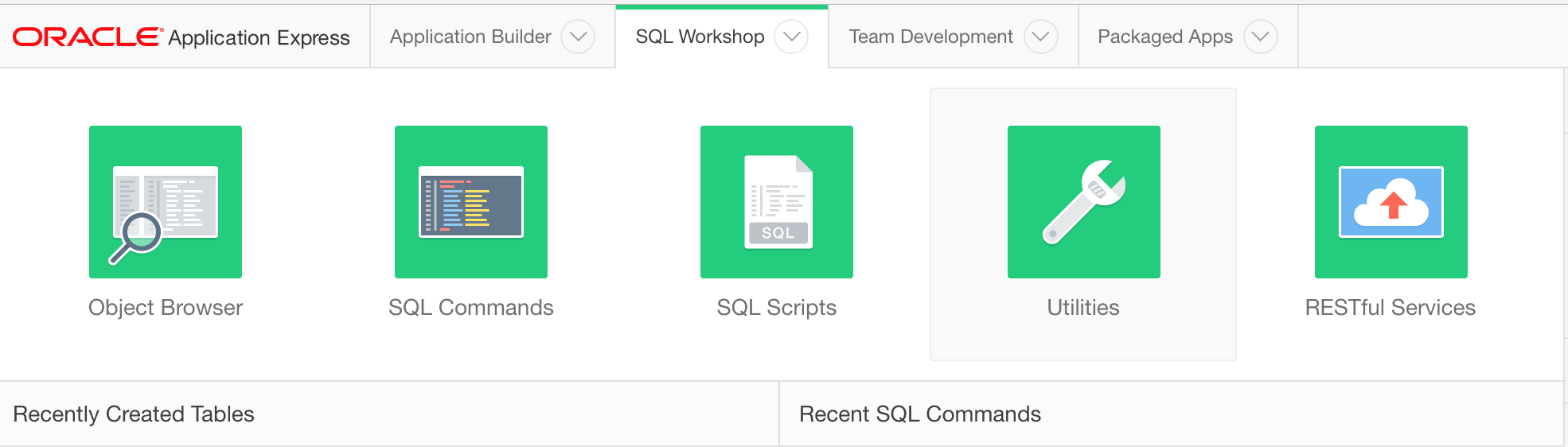This screenshot has height=447, width=1568.
Task: Click the RESTful Services text label
Action: coord(1391,308)
